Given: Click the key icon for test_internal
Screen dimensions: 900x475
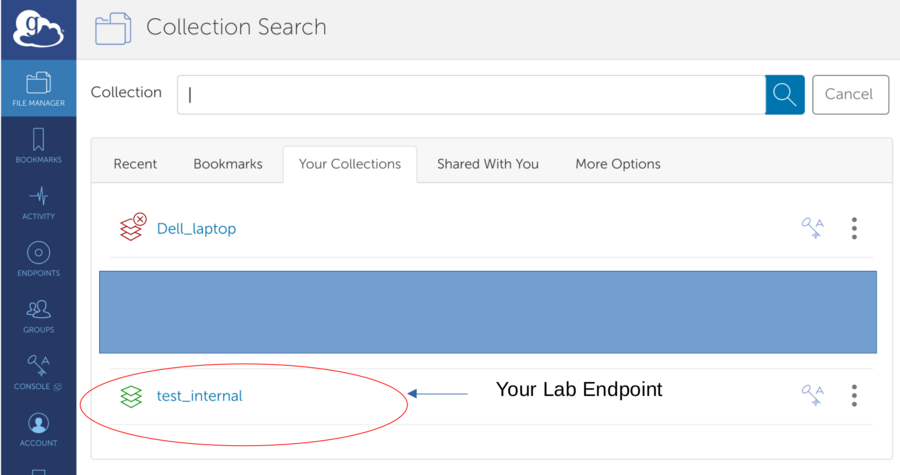Looking at the screenshot, I should pyautogui.click(x=812, y=395).
